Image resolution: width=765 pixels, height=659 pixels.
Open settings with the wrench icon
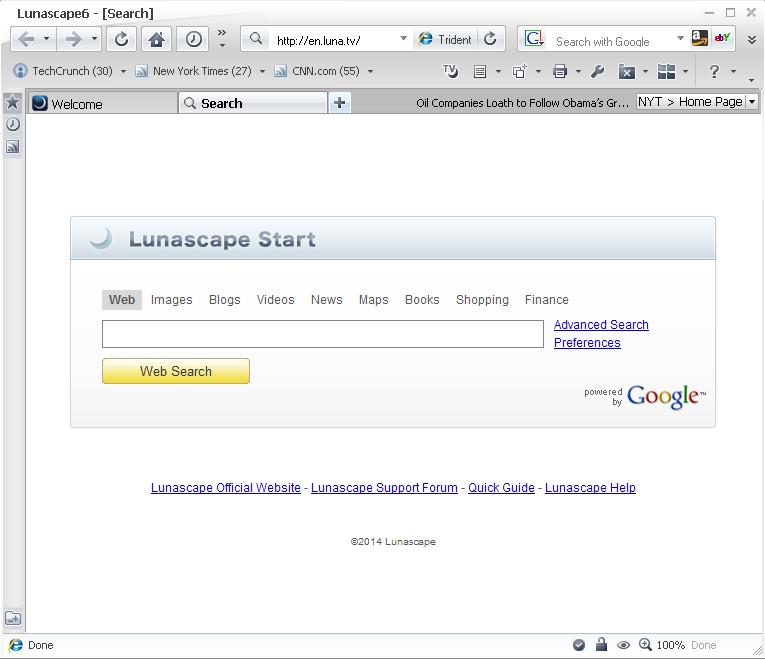tap(598, 72)
